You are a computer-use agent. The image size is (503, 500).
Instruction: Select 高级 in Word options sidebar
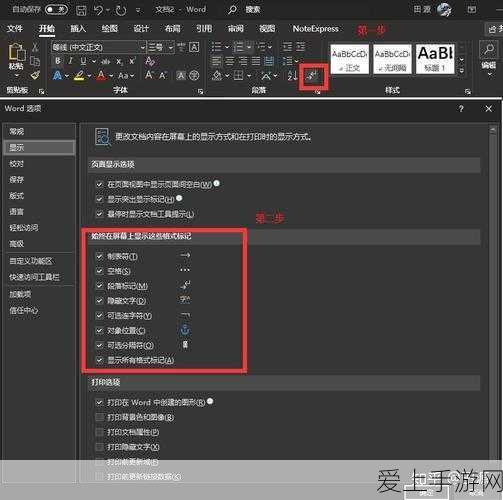point(39,244)
